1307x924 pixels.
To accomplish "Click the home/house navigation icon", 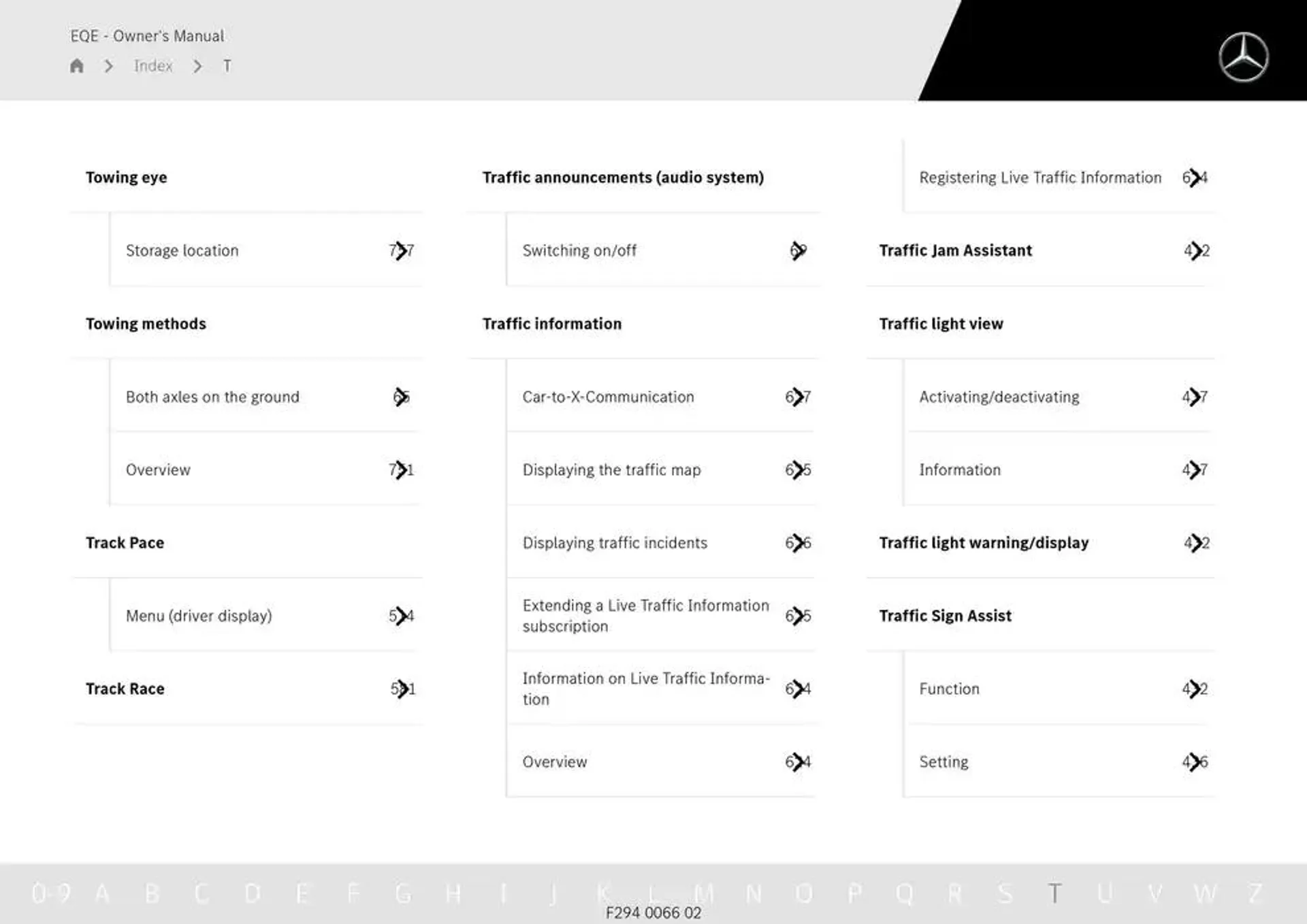I will point(78,65).
